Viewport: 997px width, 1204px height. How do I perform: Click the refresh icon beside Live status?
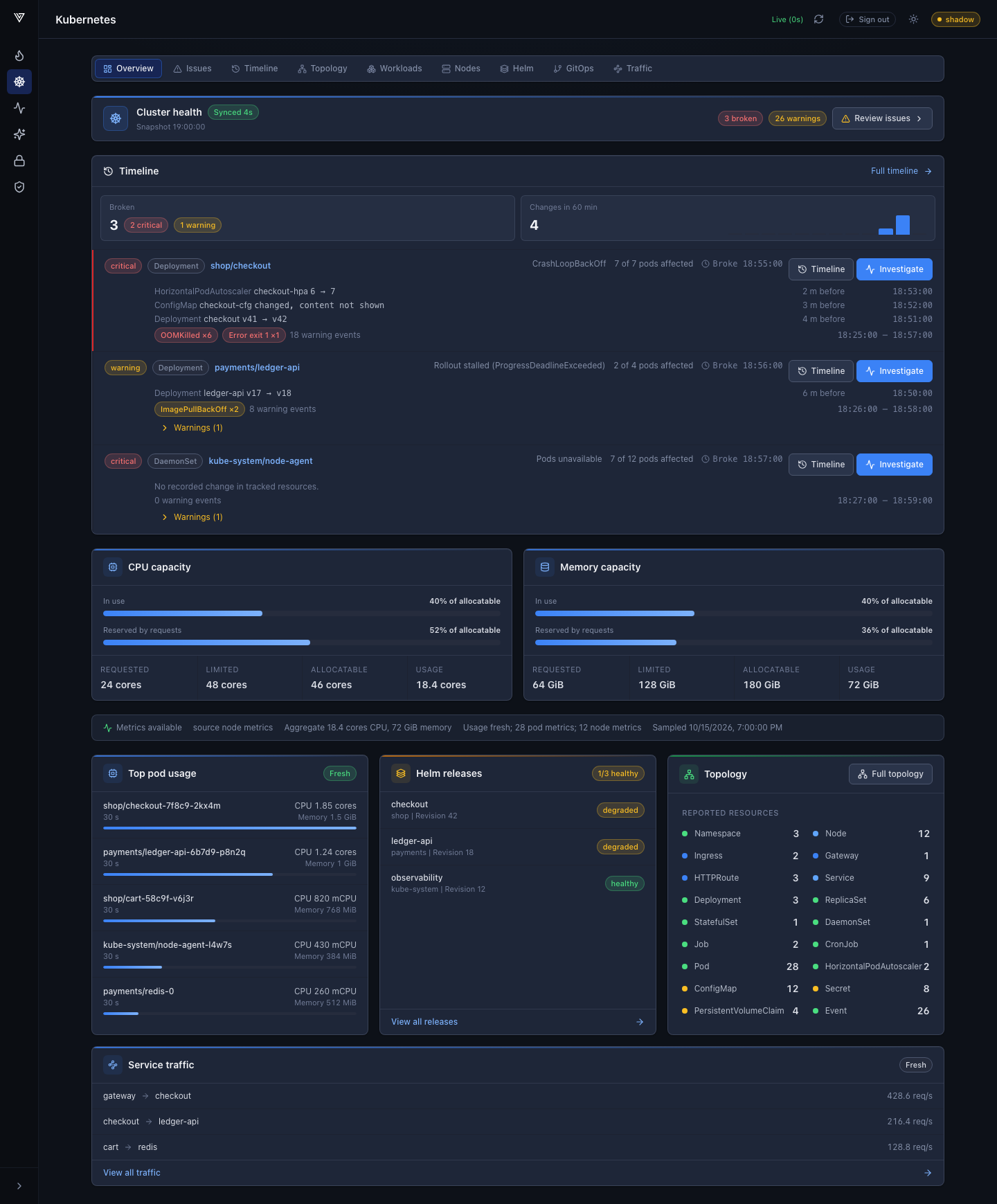coord(819,19)
